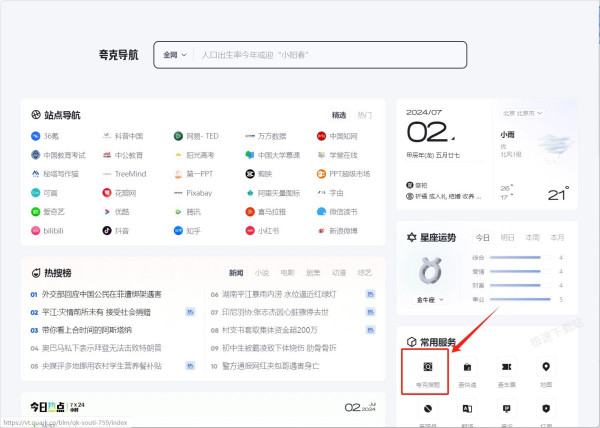This screenshot has width=600, height=428.
Task: Select the 综艺 hot search tab
Action: point(364,273)
